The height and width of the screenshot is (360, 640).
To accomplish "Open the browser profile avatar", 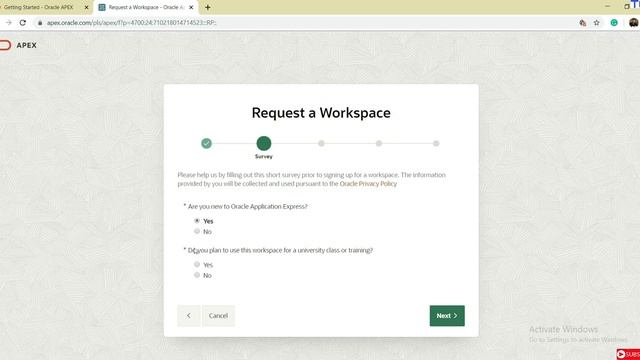I will click(x=633, y=23).
